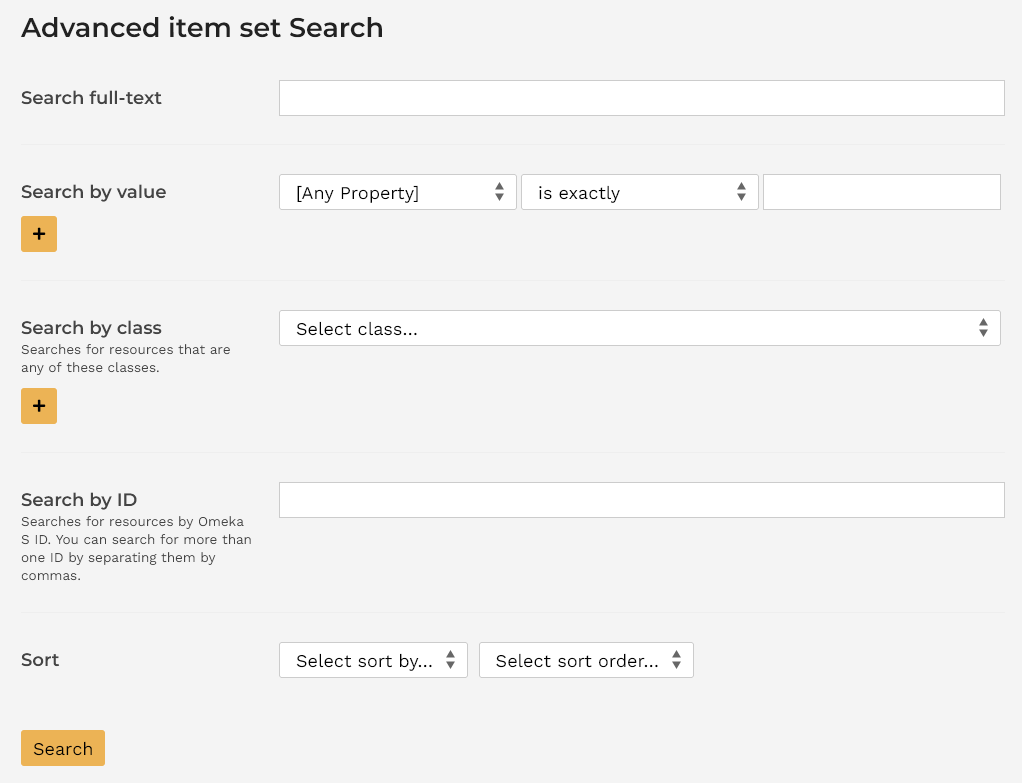Viewport: 1022px width, 783px height.
Task: Open the [Any Property] dropdown
Action: click(x=398, y=192)
